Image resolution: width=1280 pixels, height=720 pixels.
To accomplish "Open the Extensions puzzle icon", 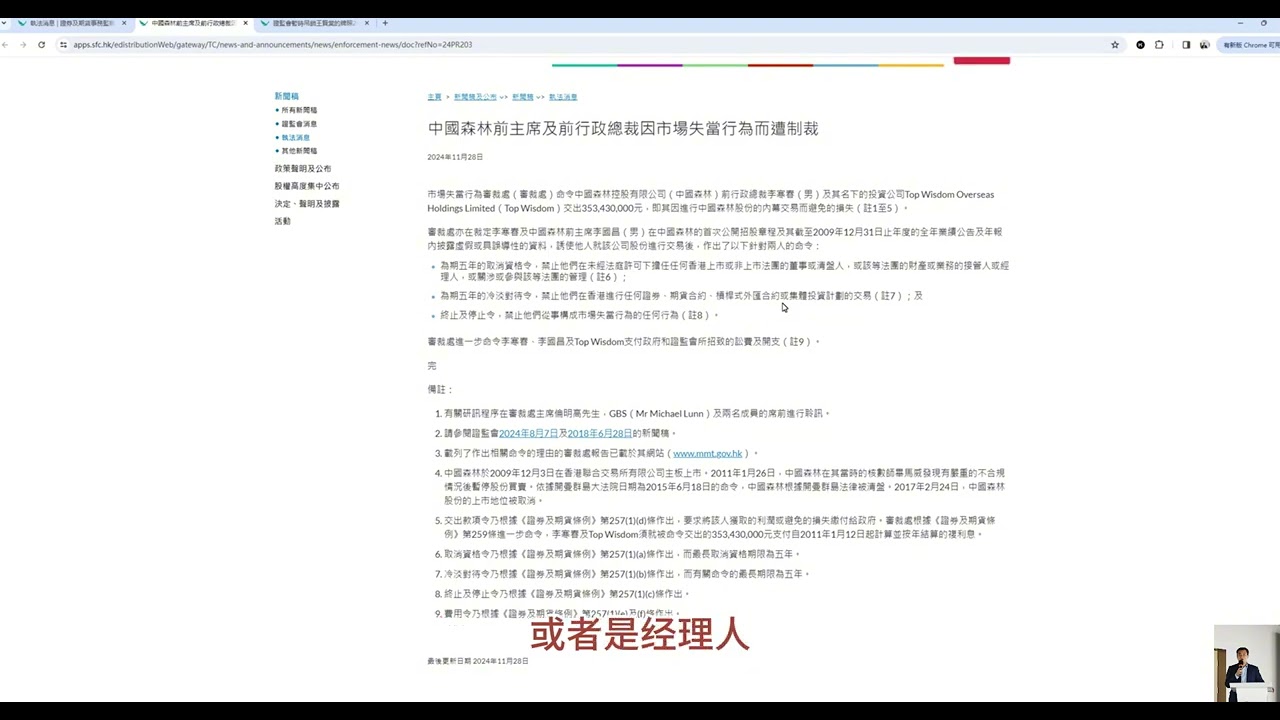I will pos(1159,45).
